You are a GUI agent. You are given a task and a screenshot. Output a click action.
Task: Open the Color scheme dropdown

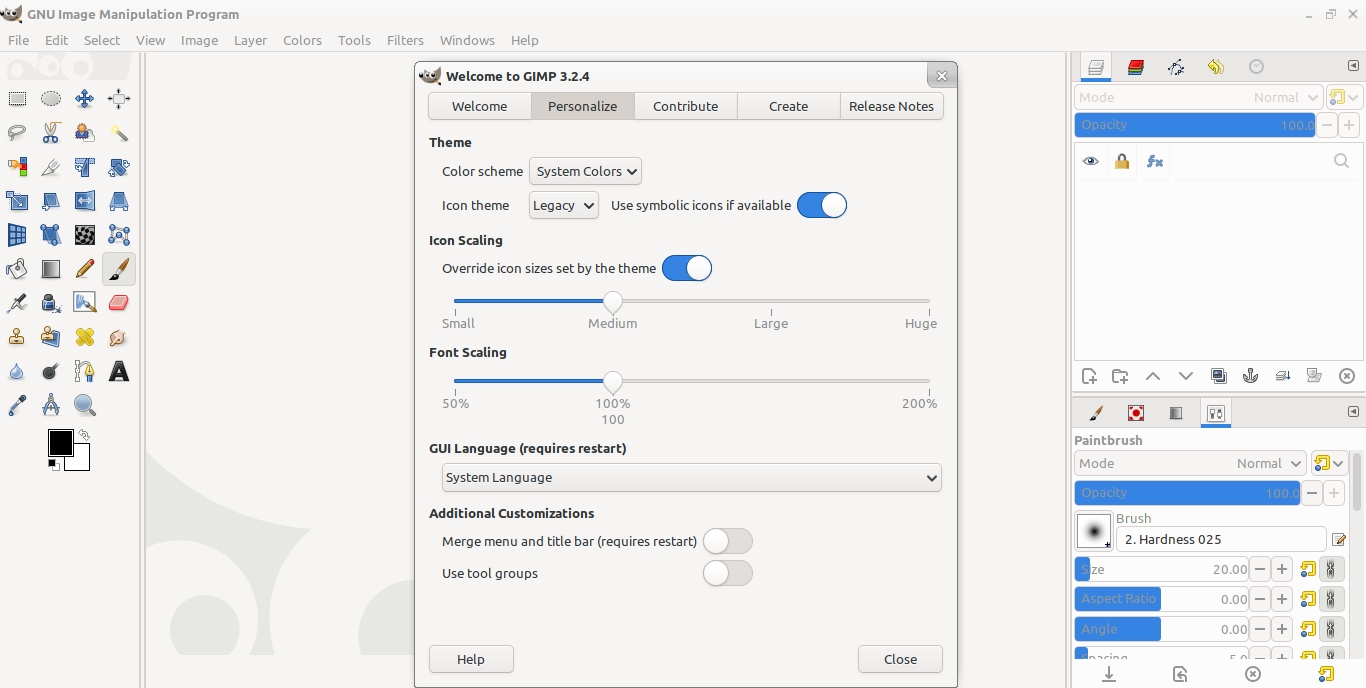[585, 171]
